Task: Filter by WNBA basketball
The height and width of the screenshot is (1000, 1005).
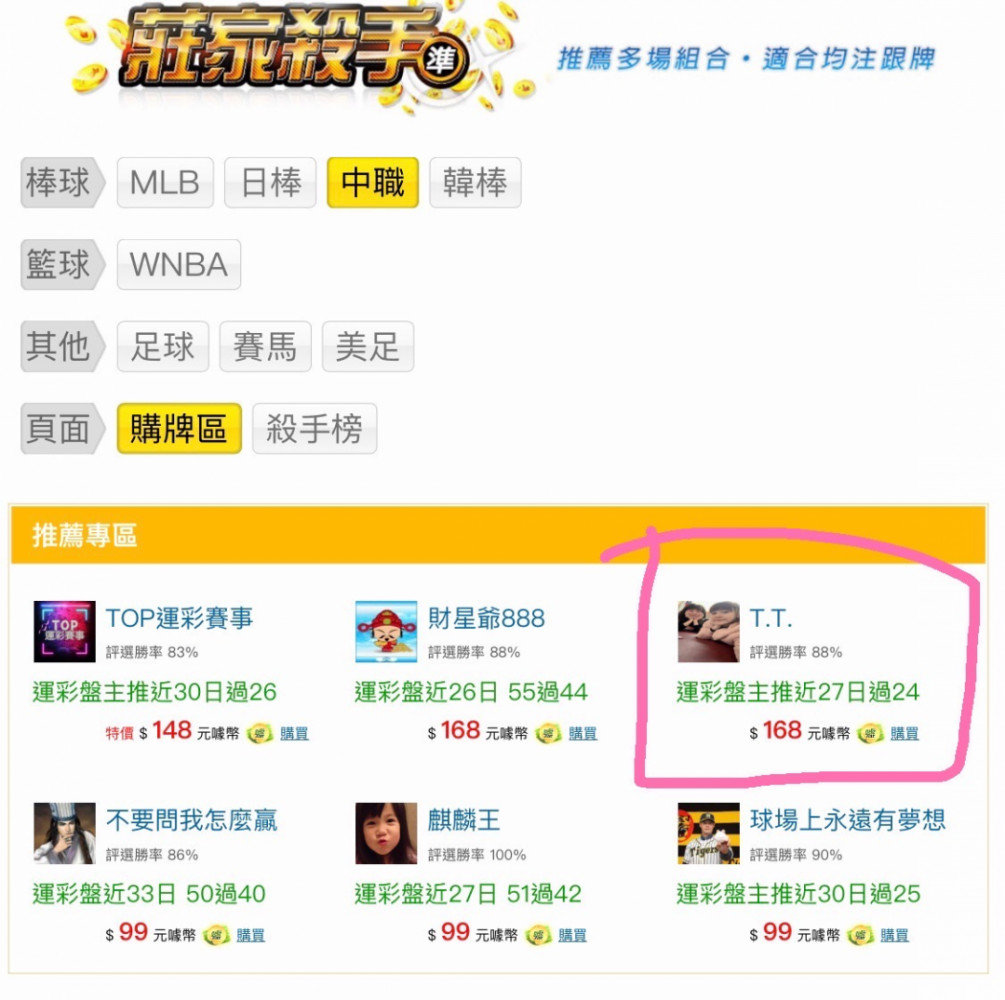Action: [179, 264]
